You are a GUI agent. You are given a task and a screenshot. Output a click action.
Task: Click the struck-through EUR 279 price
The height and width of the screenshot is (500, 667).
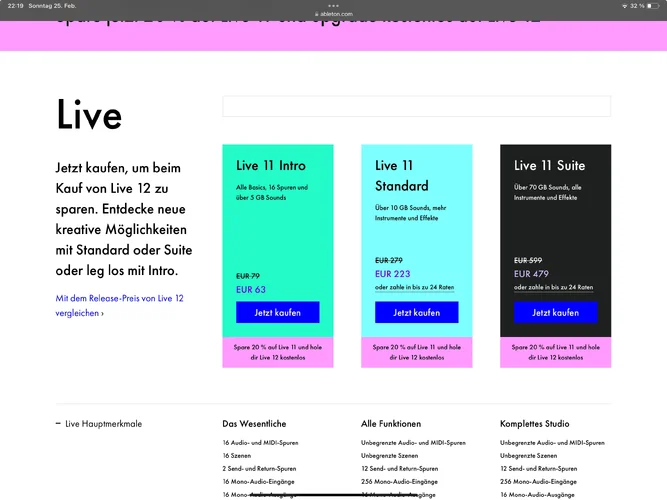tap(388, 260)
